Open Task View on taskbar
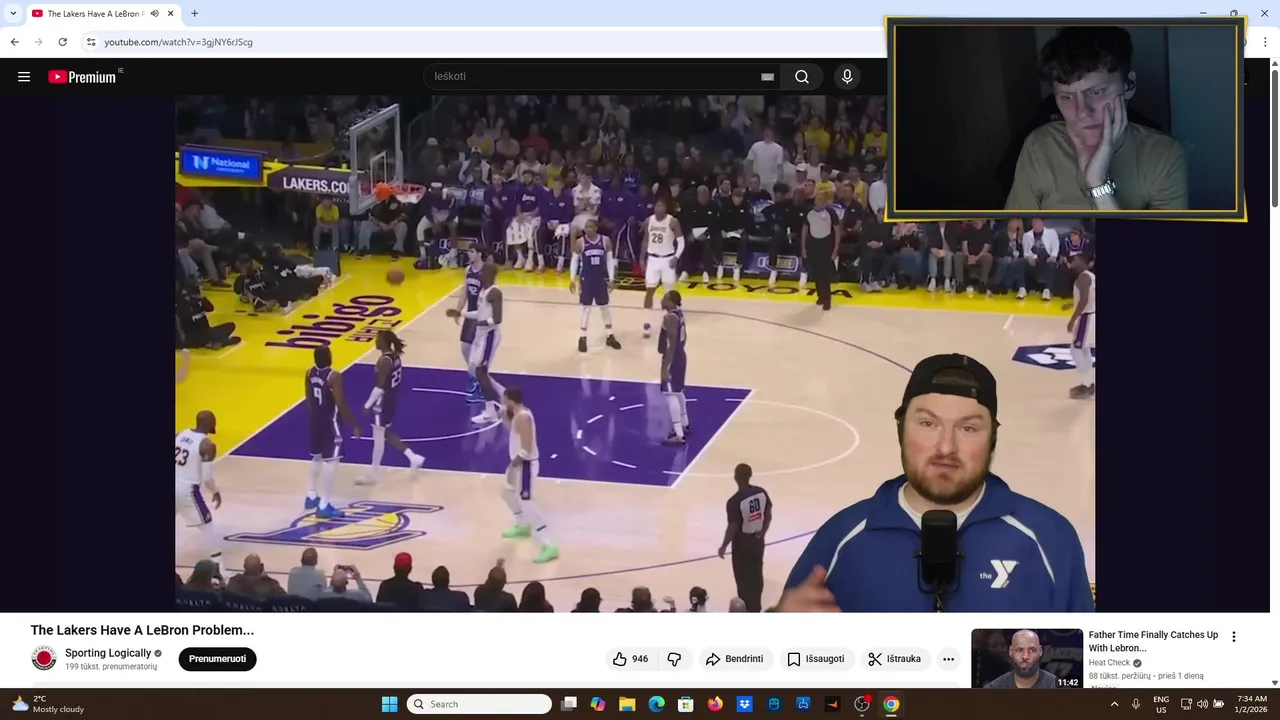Screen dimensions: 1280x720 click(569, 704)
